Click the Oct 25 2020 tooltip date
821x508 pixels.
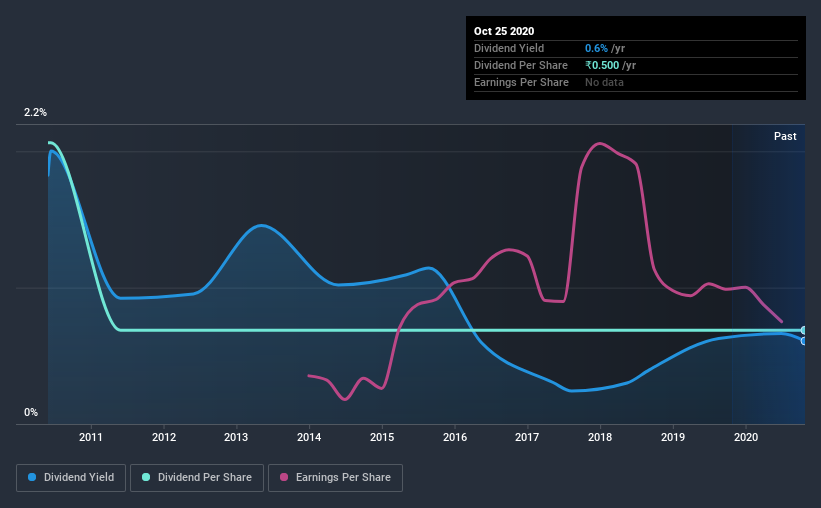[504, 31]
